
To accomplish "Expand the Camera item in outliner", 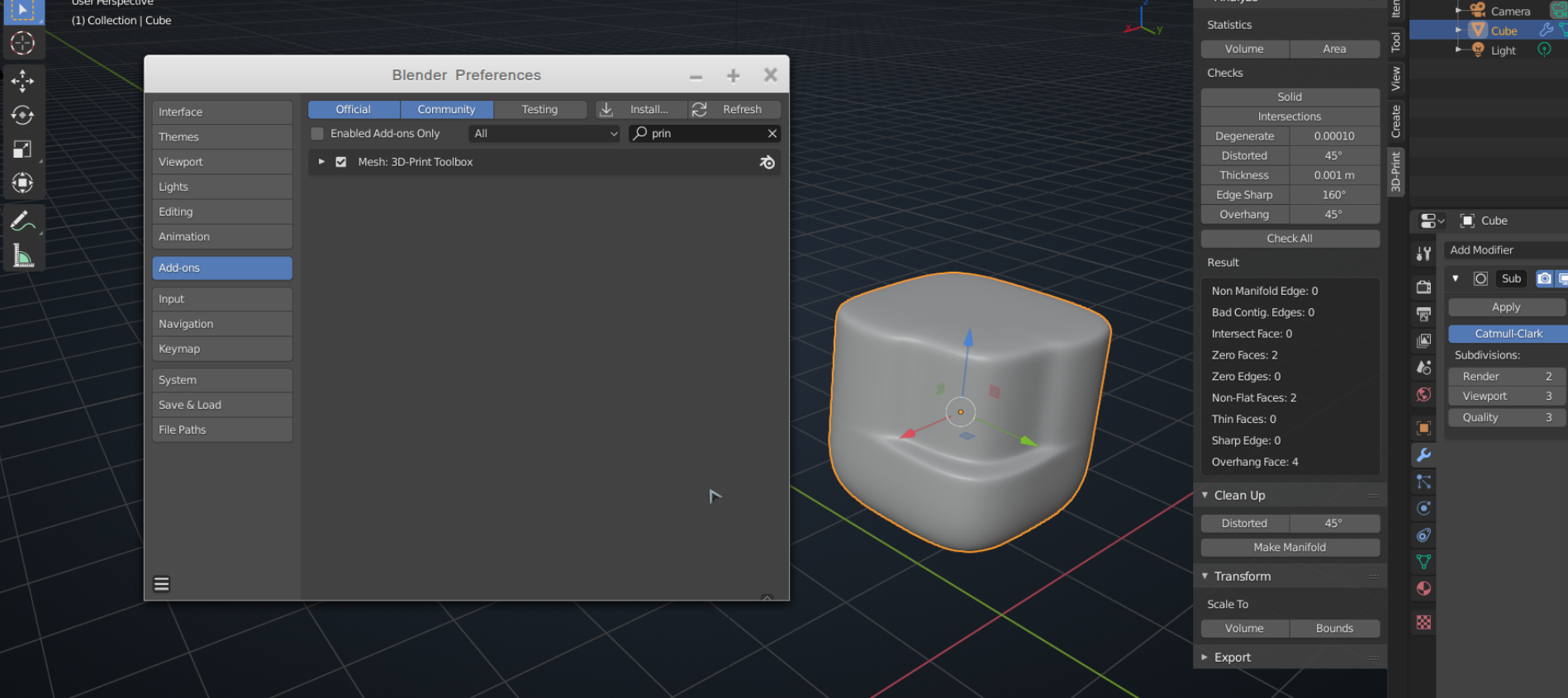I will [1459, 11].
